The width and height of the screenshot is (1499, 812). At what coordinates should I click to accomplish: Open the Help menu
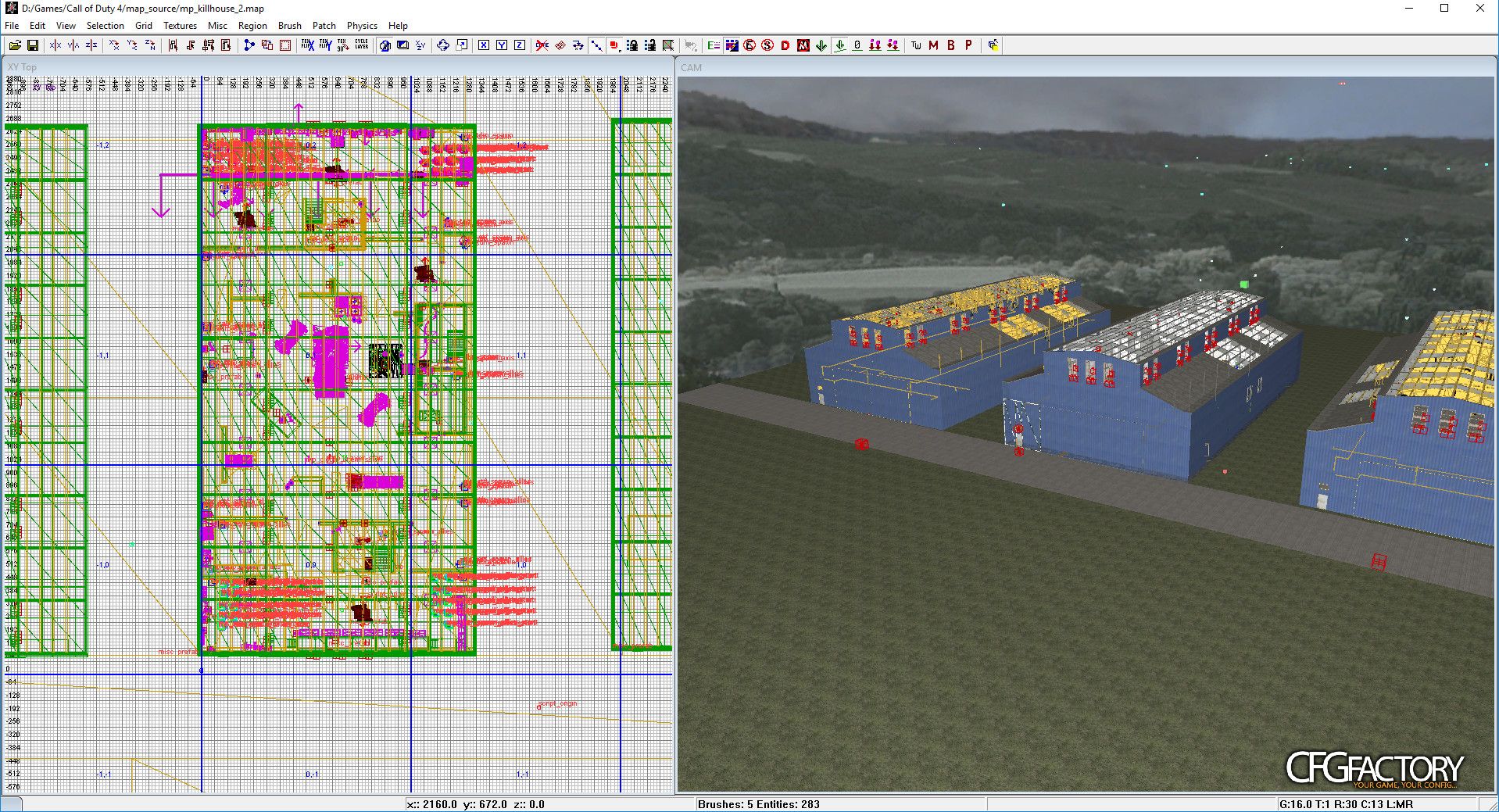[x=398, y=25]
